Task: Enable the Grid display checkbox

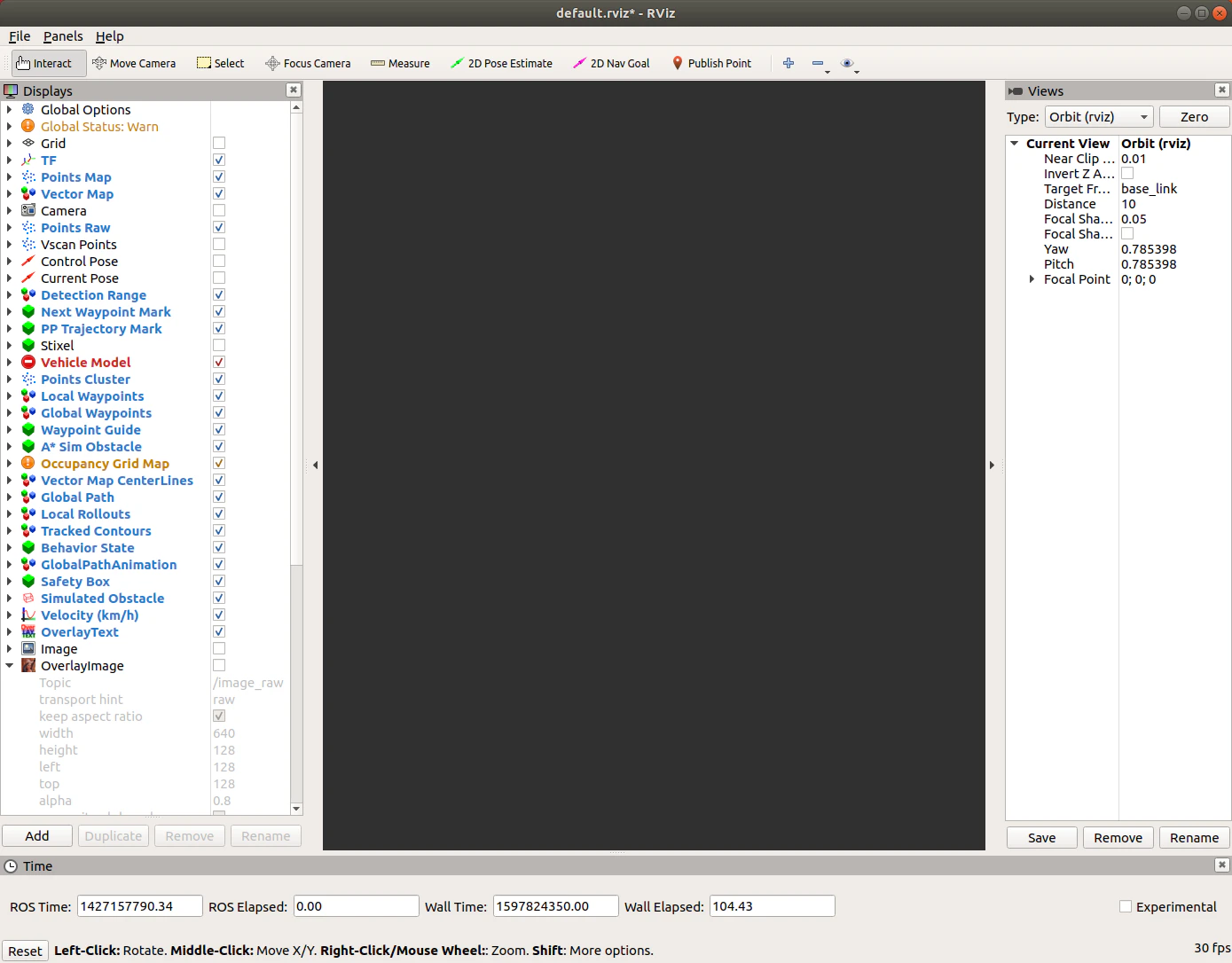Action: [x=219, y=143]
